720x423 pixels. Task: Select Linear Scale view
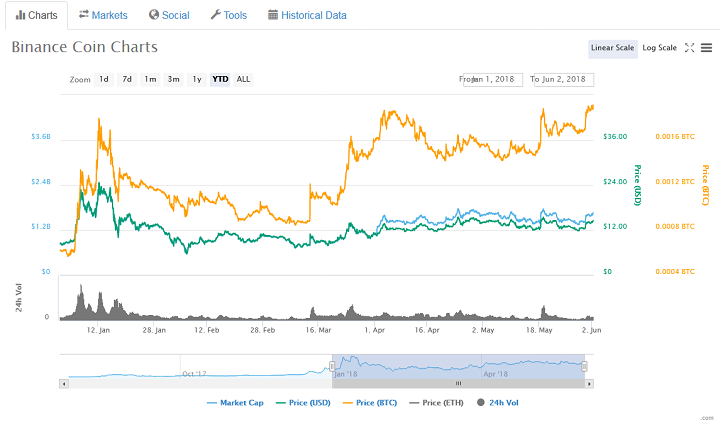(x=612, y=48)
